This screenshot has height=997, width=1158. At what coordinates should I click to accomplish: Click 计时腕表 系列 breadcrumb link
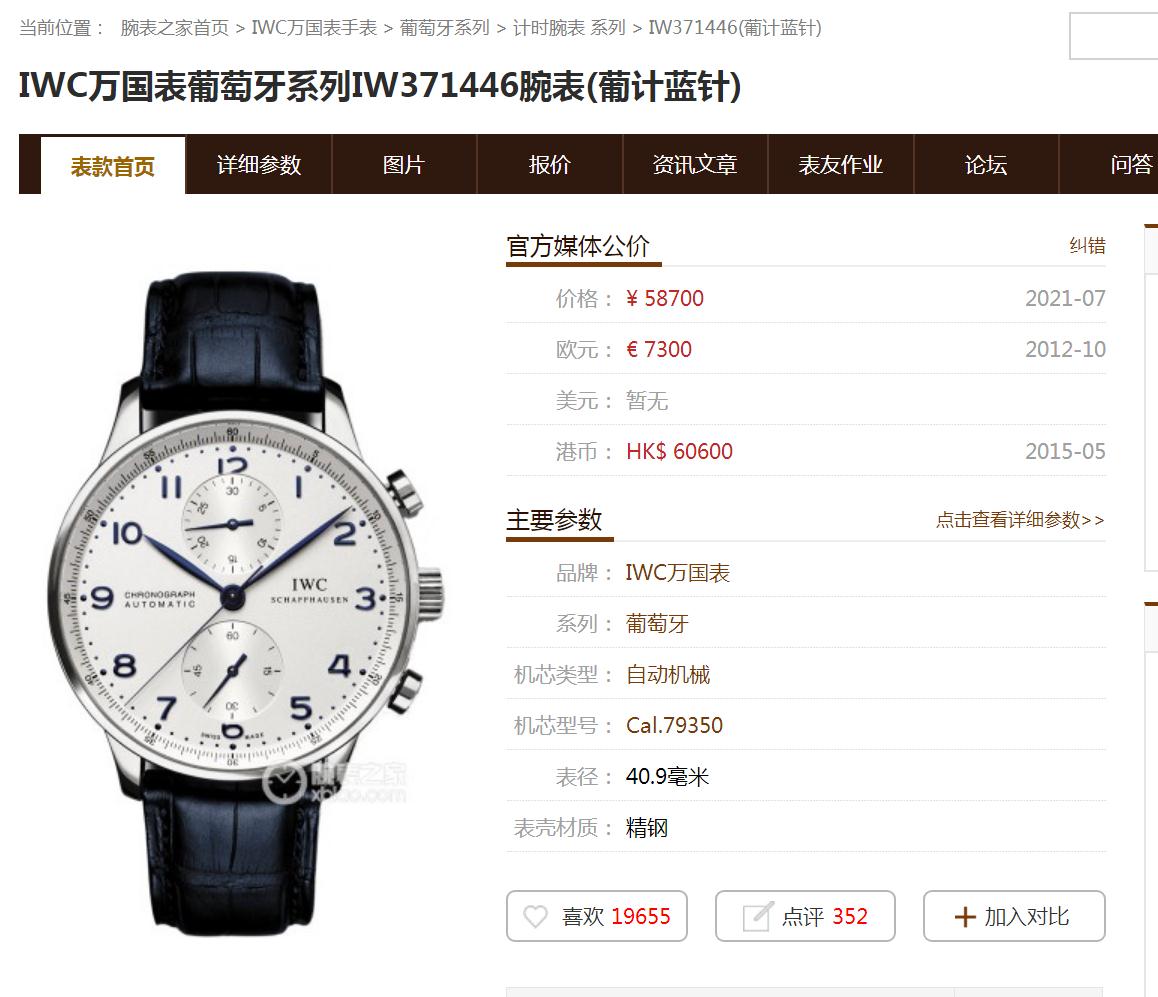coord(569,28)
